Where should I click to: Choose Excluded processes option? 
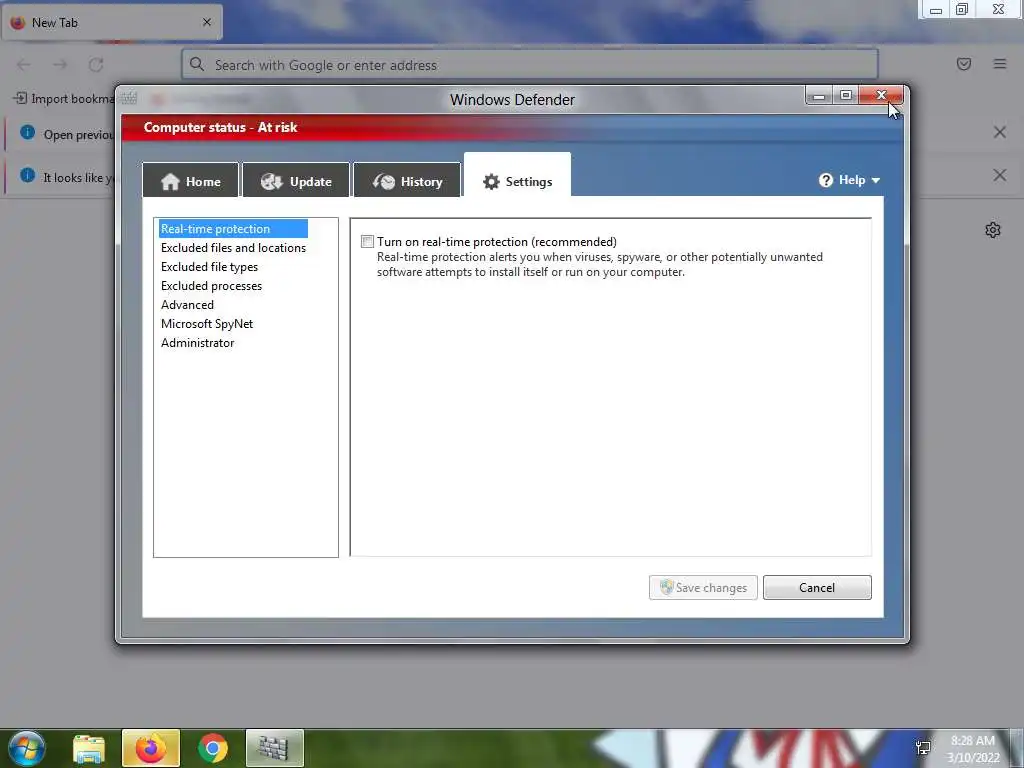[x=211, y=285]
